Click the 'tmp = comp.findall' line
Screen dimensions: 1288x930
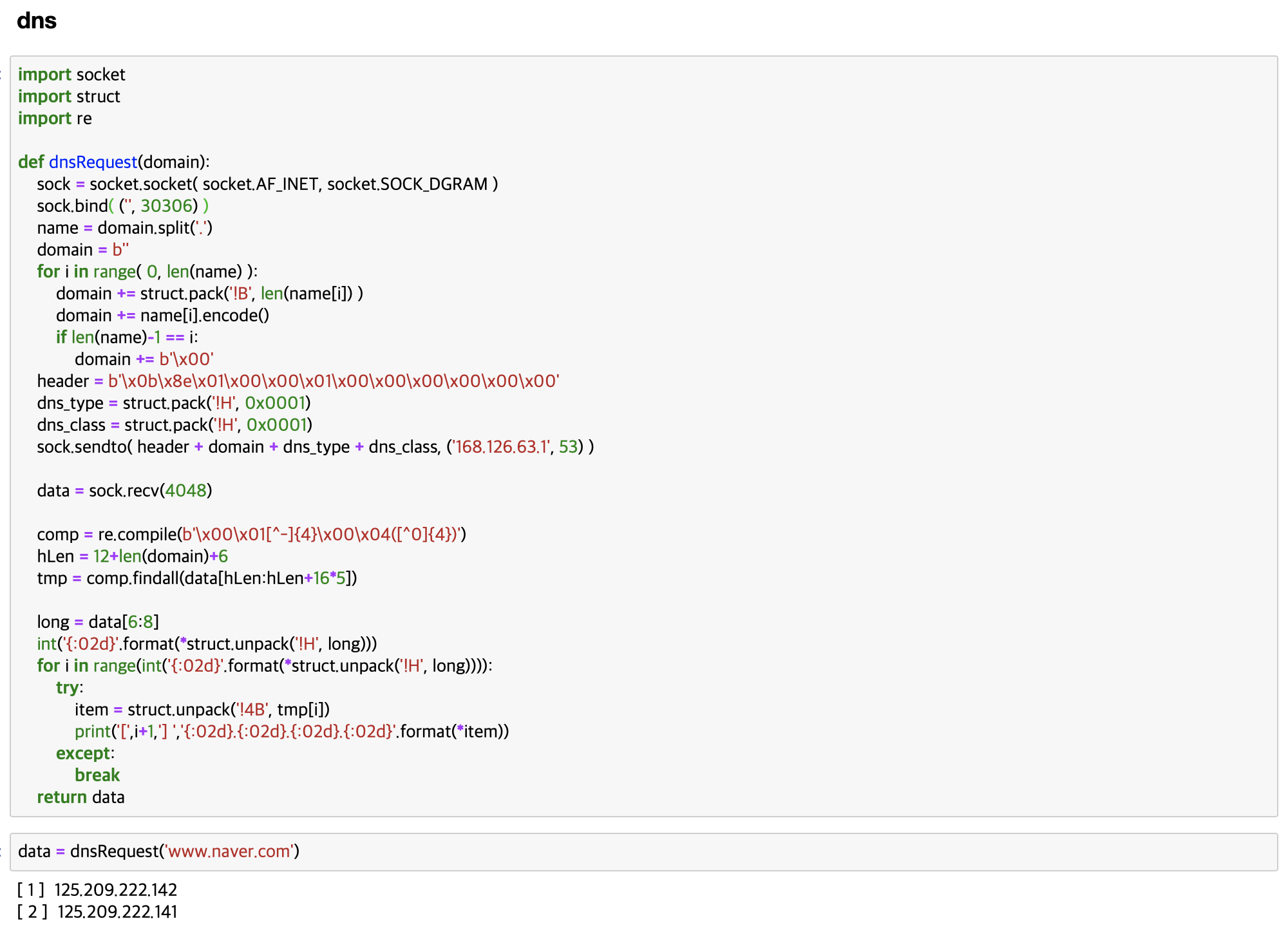pos(196,578)
